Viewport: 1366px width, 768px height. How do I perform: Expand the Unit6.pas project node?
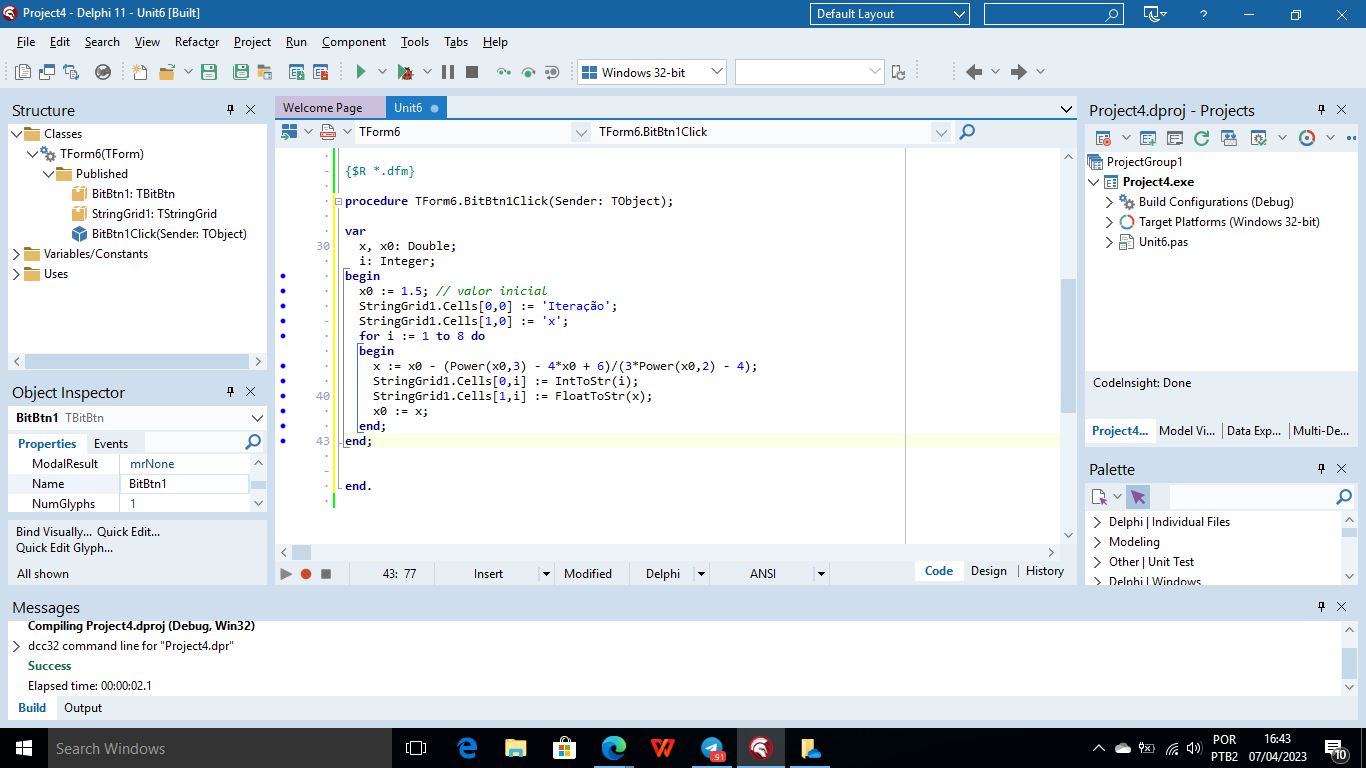click(x=1110, y=242)
